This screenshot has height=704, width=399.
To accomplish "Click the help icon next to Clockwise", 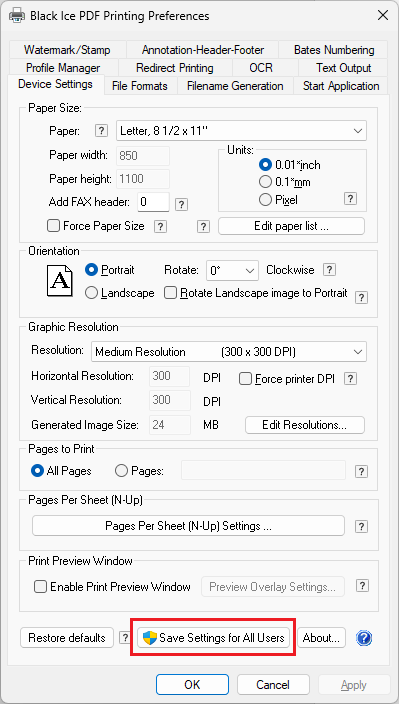I will point(329,270).
